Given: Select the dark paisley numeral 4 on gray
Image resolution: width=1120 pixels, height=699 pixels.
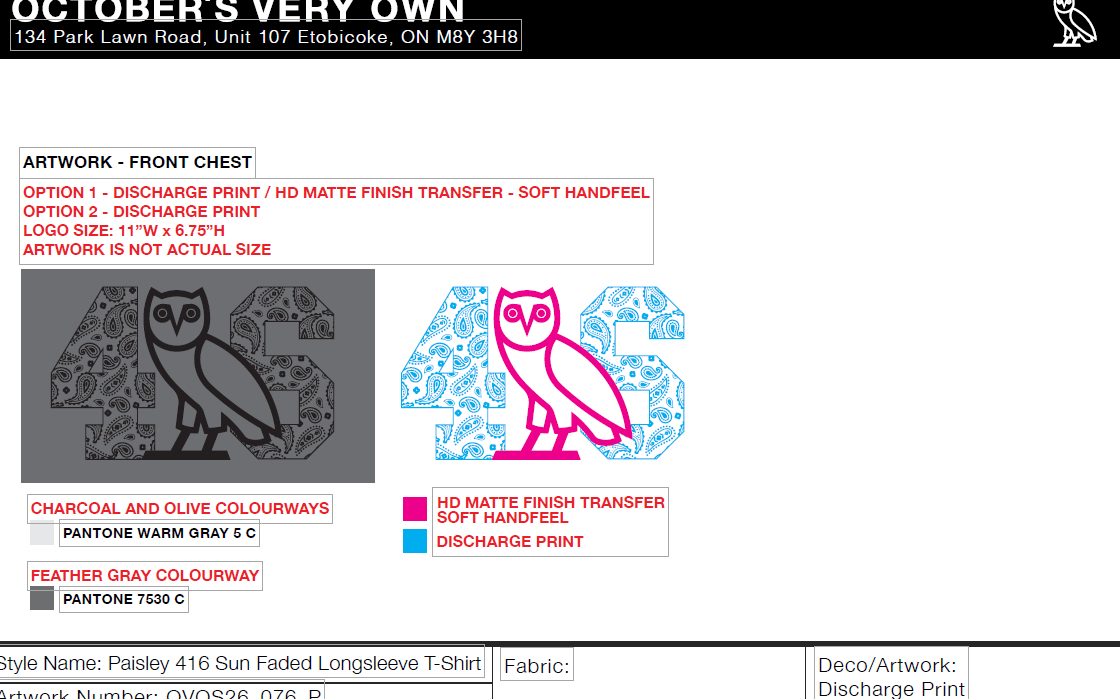Looking at the screenshot, I should coord(96,373).
